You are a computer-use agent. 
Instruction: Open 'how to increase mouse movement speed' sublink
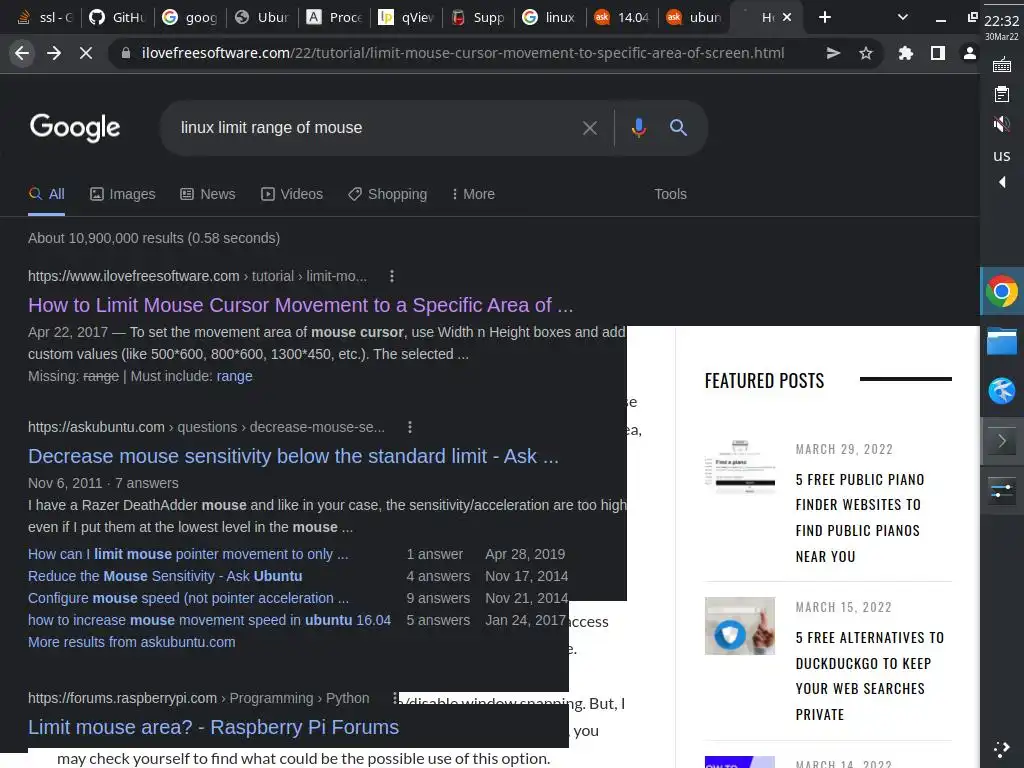click(x=210, y=620)
